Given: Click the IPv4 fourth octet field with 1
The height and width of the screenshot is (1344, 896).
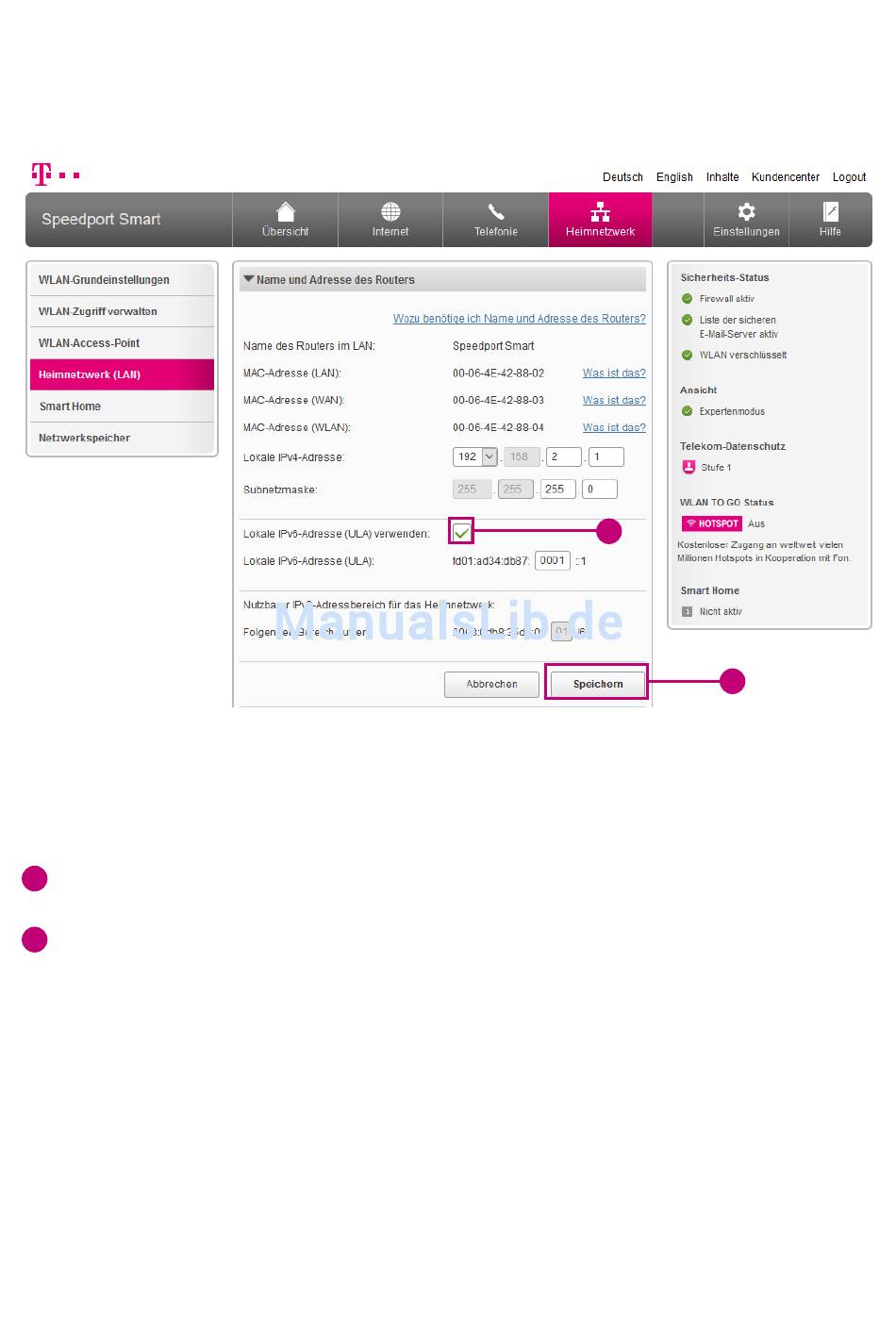Looking at the screenshot, I should tap(606, 456).
